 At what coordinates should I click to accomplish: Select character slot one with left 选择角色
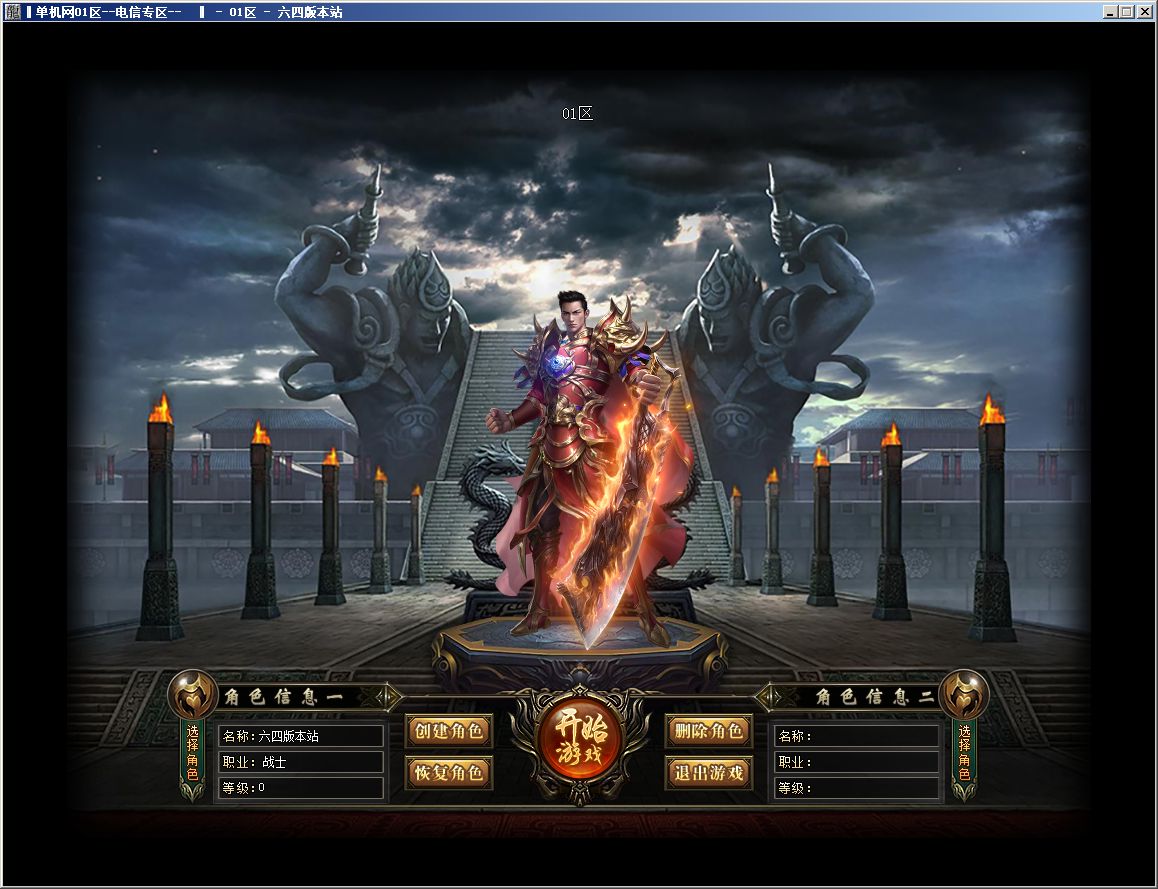[x=193, y=753]
